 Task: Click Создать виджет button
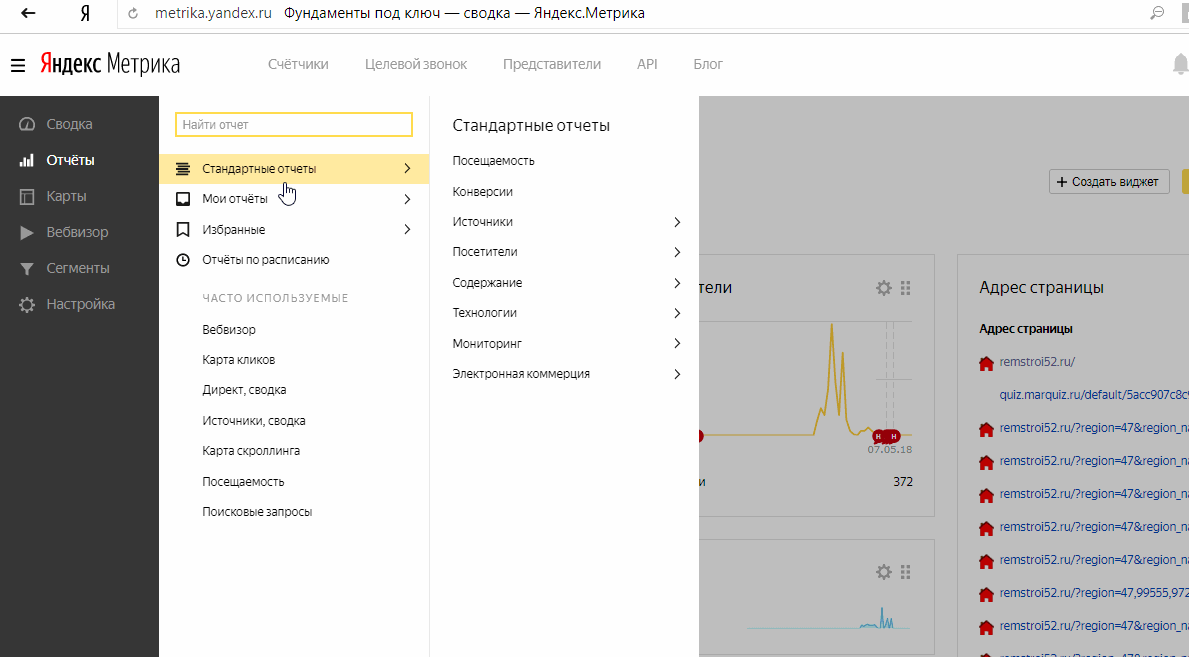point(1109,182)
